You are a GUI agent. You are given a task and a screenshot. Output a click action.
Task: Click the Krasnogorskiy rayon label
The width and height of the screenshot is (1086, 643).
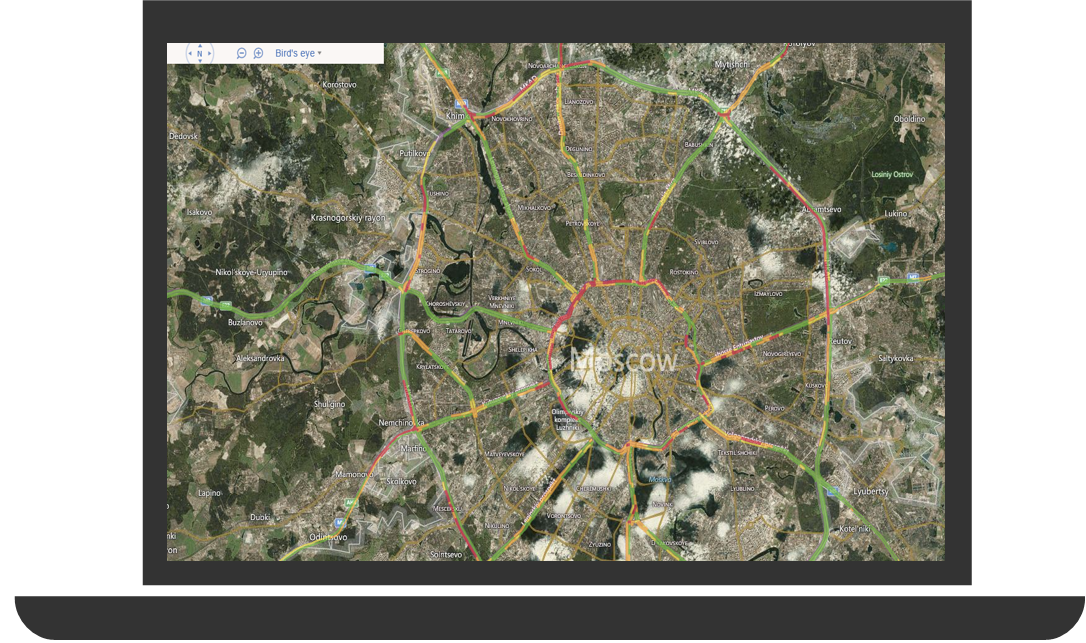(x=348, y=217)
